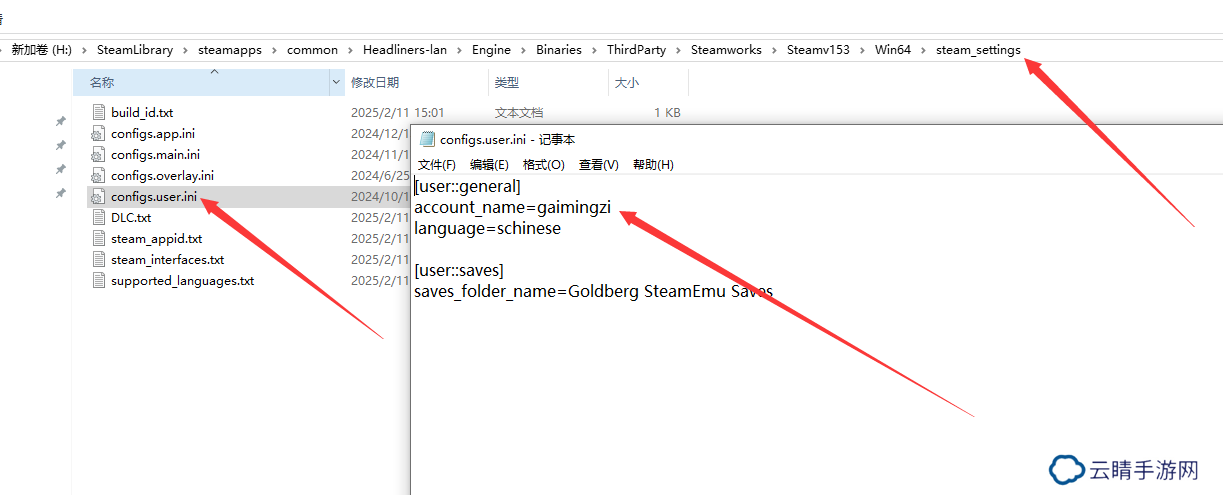The width and height of the screenshot is (1223, 495).
Task: Place cursor in the account_name=gaimingzi line
Action: tap(512, 207)
